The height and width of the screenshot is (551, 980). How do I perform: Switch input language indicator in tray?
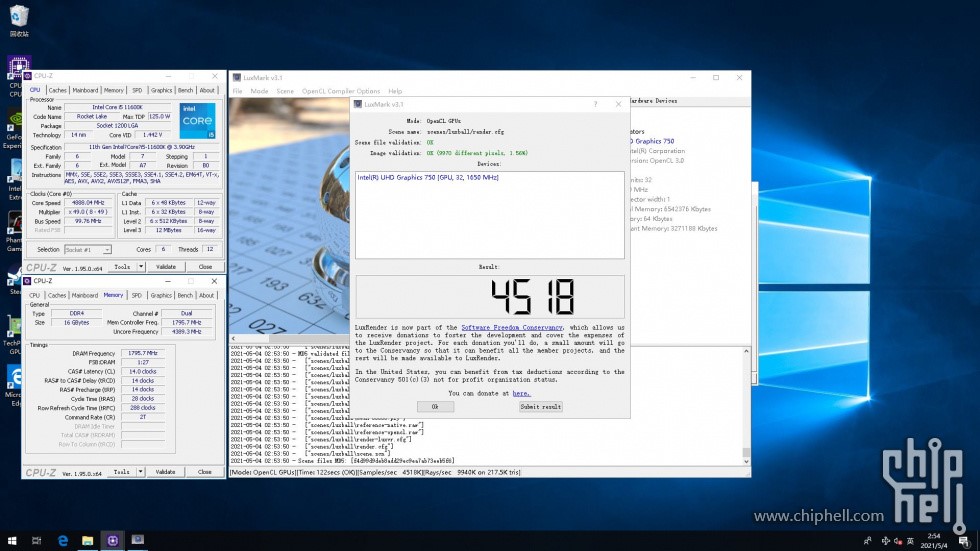coord(910,541)
